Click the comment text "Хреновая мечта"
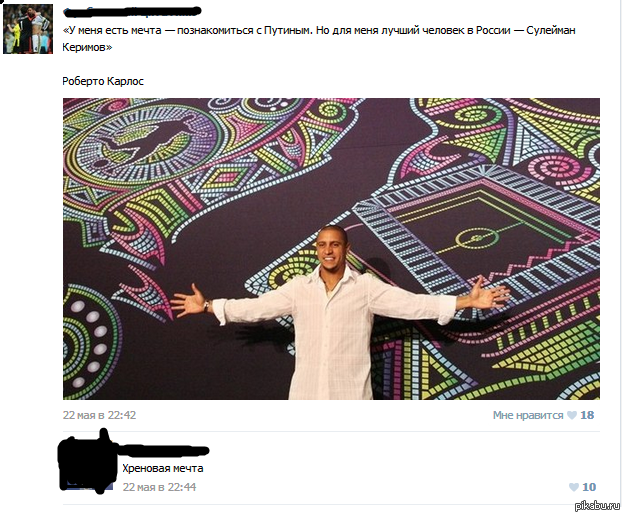The height and width of the screenshot is (517, 625). pos(163,468)
